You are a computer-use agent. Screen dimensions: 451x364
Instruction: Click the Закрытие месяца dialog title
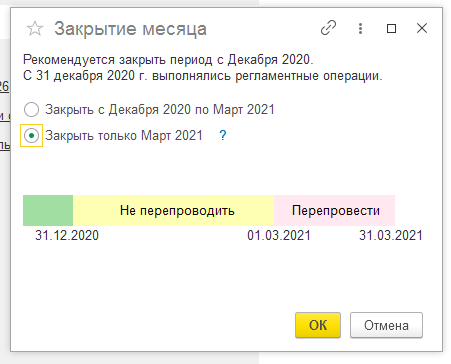coord(130,29)
